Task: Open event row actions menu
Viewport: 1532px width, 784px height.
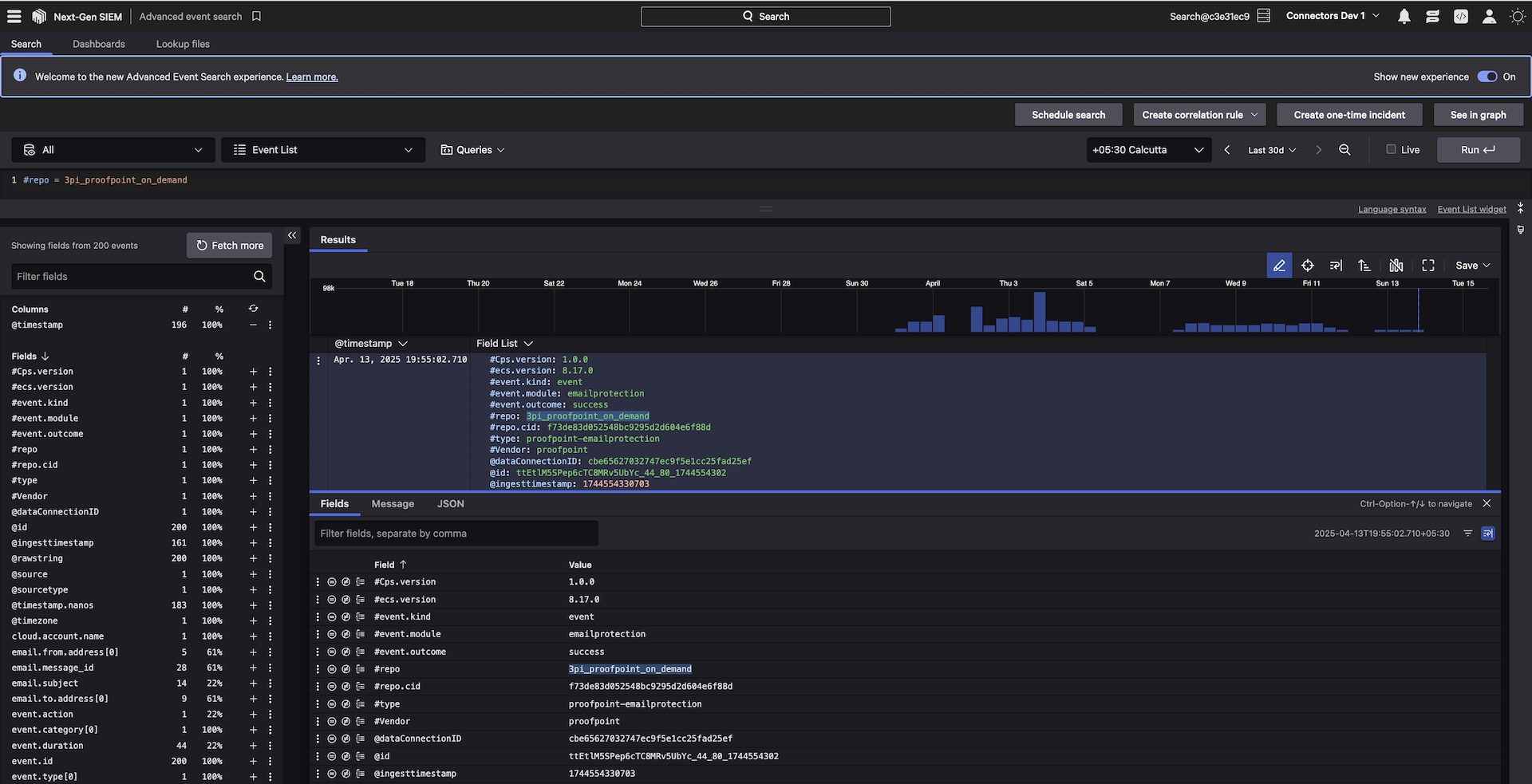Action: [318, 360]
